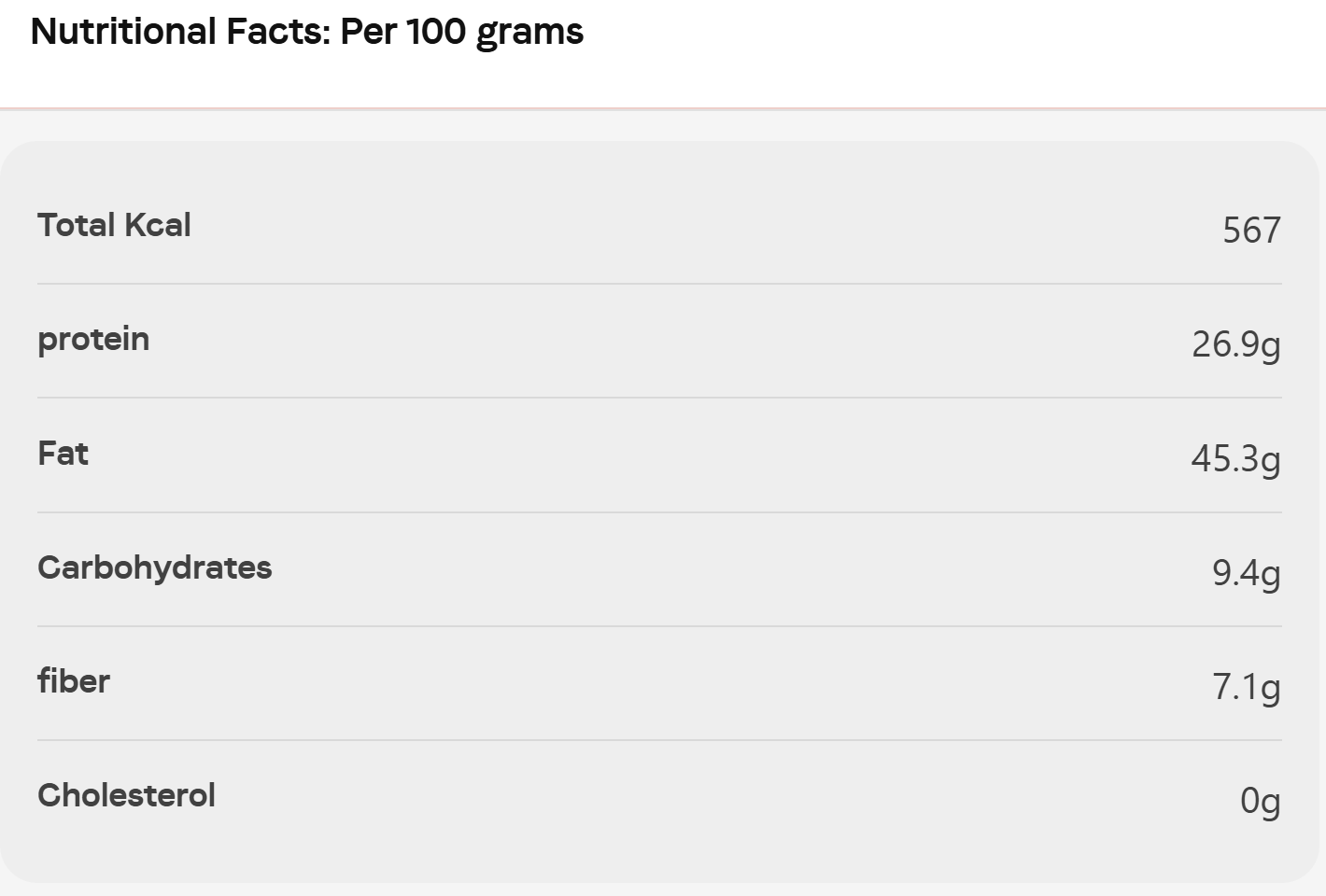Select the Fat row label
1326x896 pixels.
tap(63, 454)
